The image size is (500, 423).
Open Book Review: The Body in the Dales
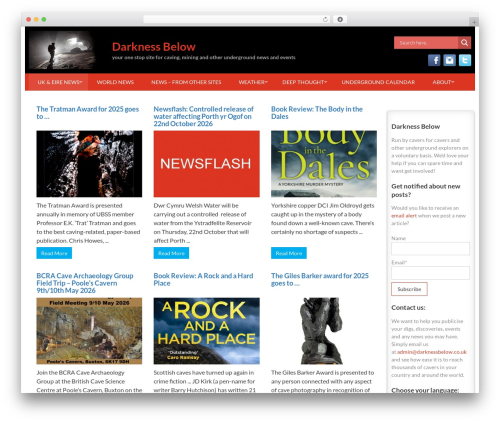point(317,113)
